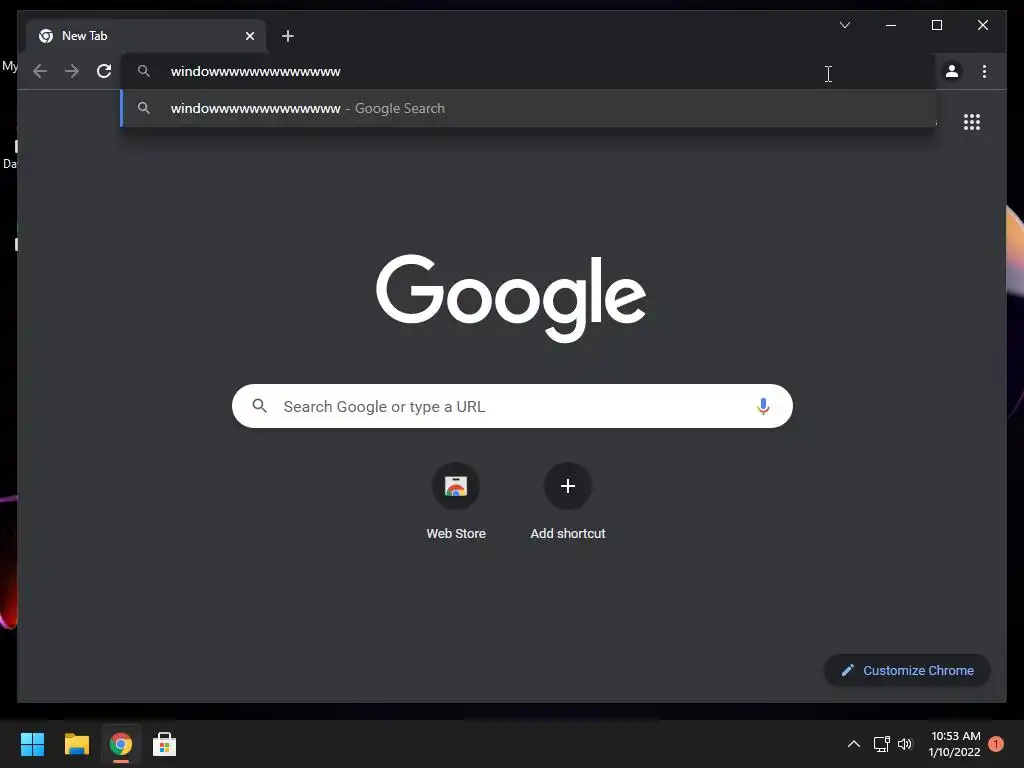Click the Search Google or type a URL box
The height and width of the screenshot is (768, 1024).
512,406
